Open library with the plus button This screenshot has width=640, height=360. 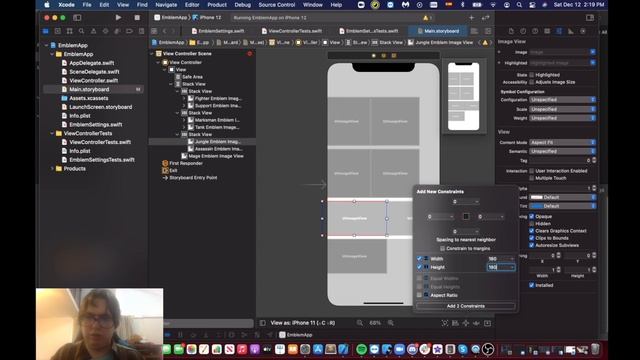click(471, 18)
